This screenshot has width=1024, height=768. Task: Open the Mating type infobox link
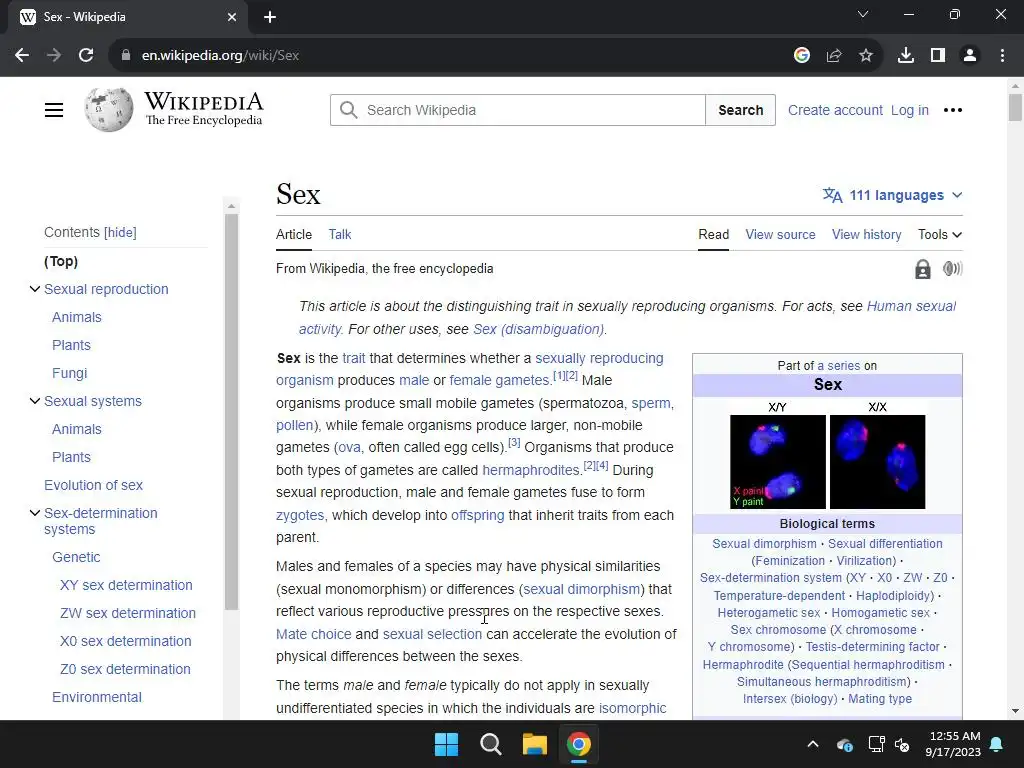[880, 699]
